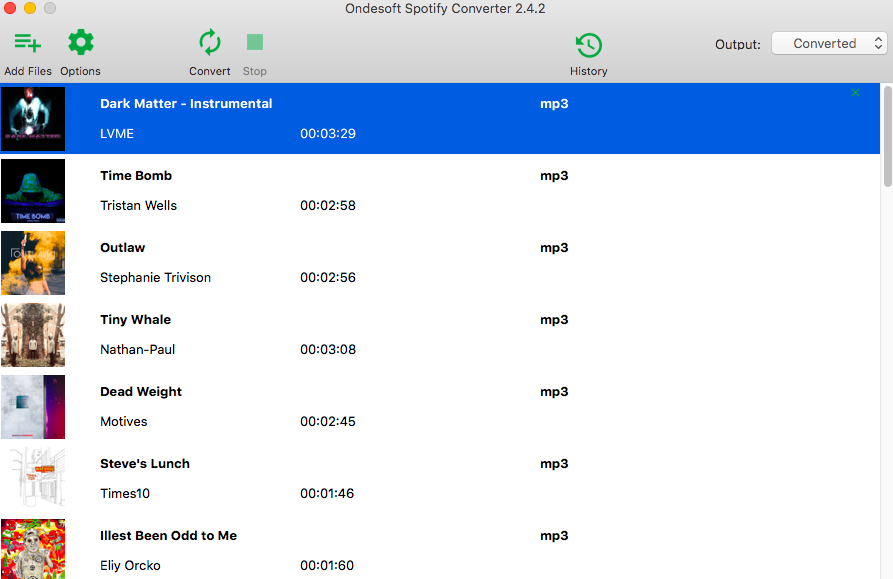The image size is (893, 579).
Task: Click artist name Nathan-Paul
Action: [137, 350]
